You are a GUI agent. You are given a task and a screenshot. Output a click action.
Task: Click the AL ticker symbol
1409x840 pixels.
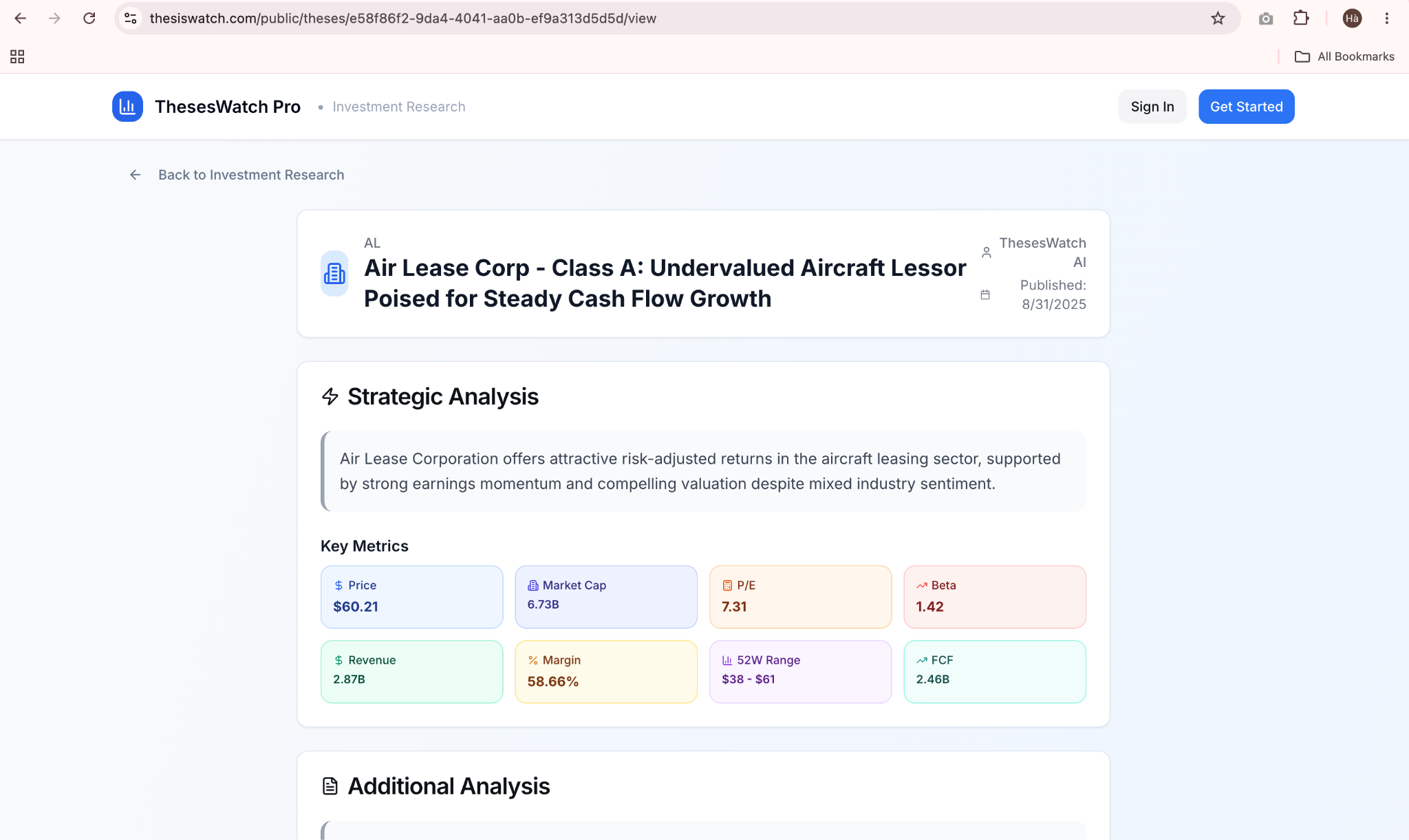coord(372,243)
